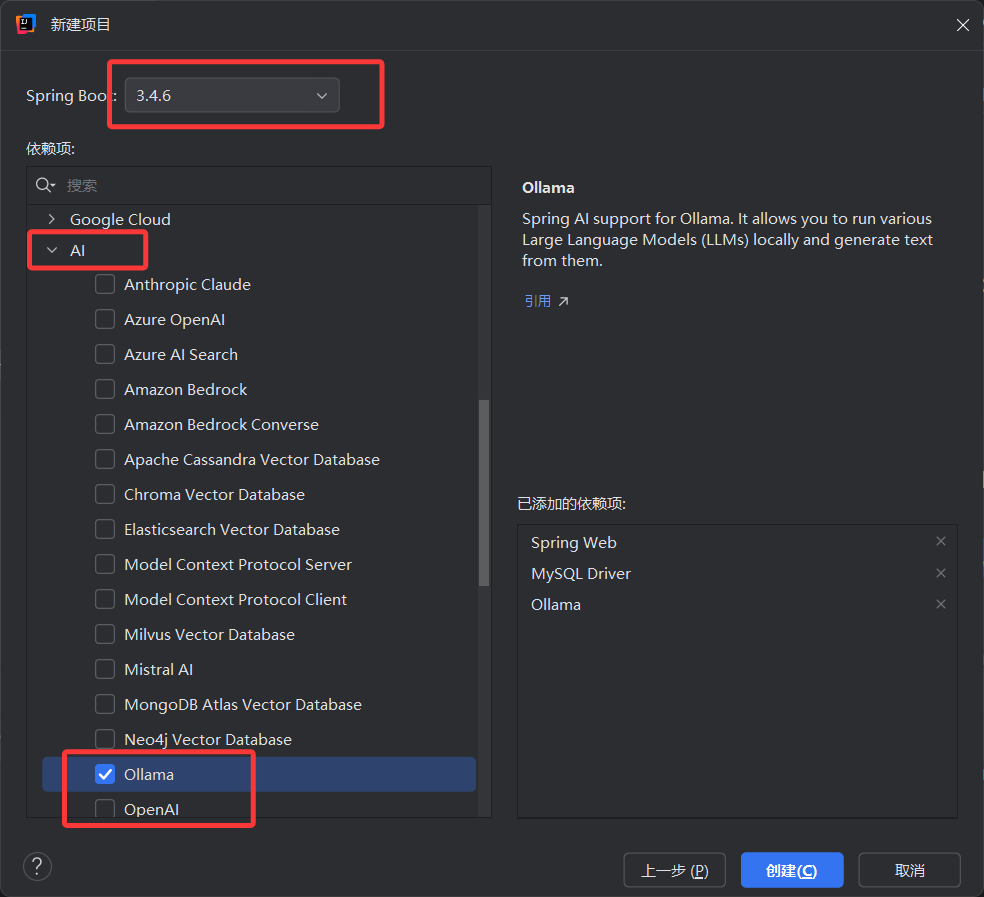Uncheck the Ollama dependency checkbox
Image resolution: width=984 pixels, height=897 pixels.
tap(105, 774)
